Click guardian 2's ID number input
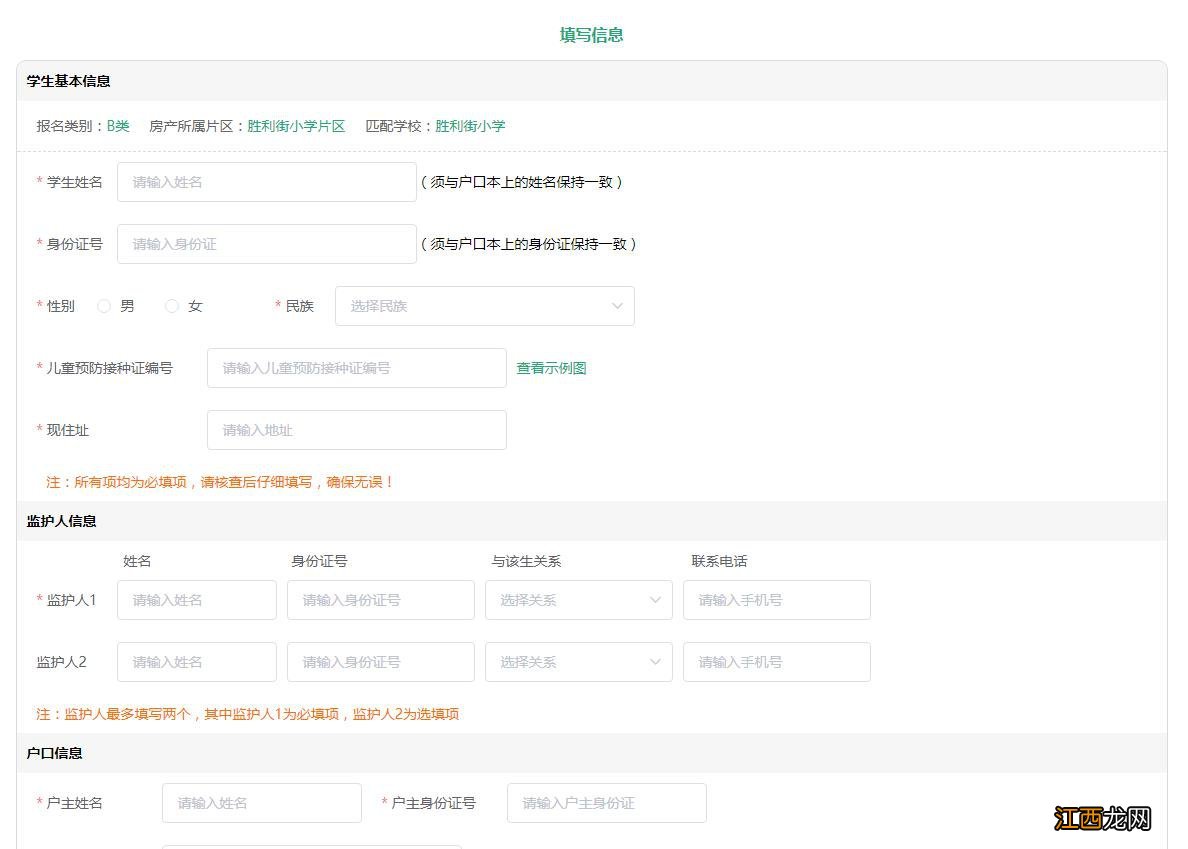Screen dimensions: 1188x849 pos(381,661)
